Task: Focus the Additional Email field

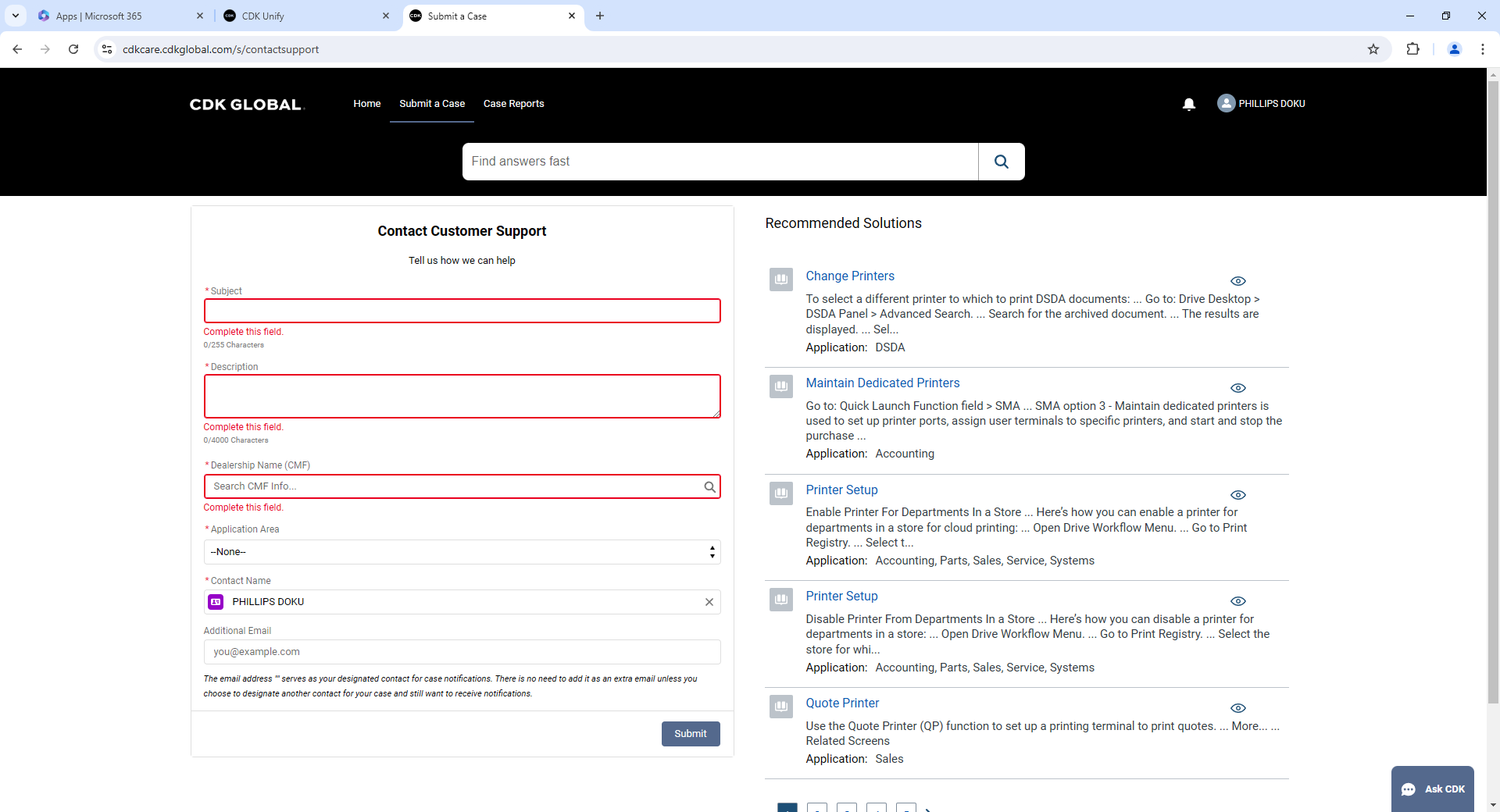Action: tap(462, 652)
